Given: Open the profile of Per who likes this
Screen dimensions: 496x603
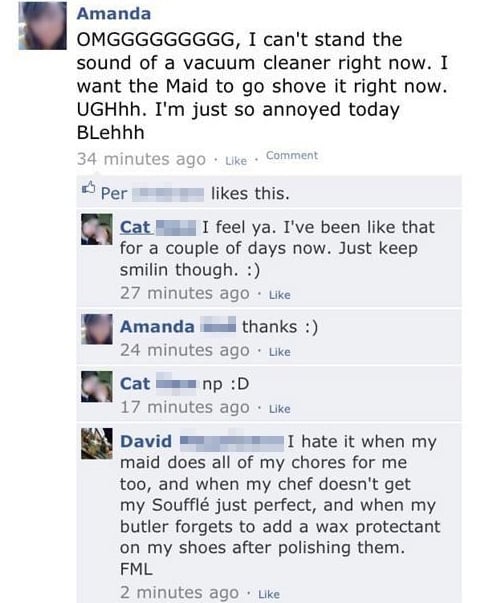Looking at the screenshot, I should point(152,193).
